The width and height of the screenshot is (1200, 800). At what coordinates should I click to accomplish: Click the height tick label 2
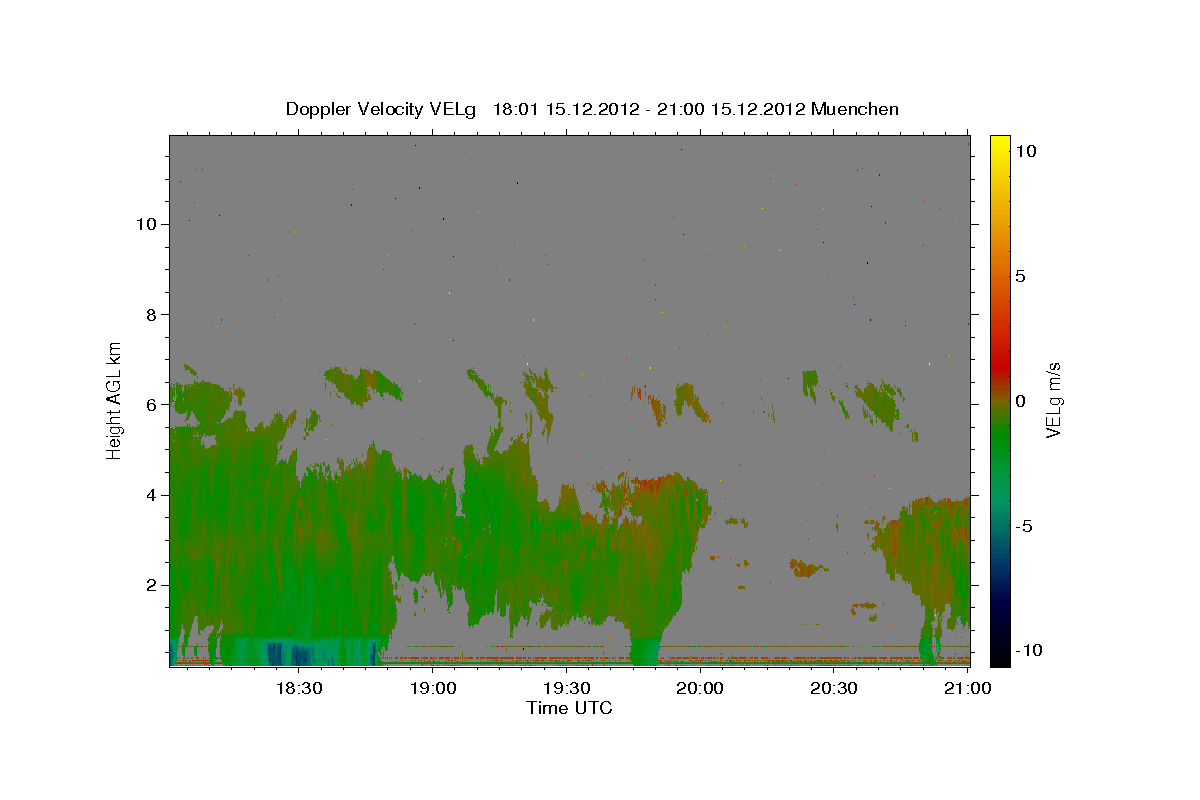point(151,585)
